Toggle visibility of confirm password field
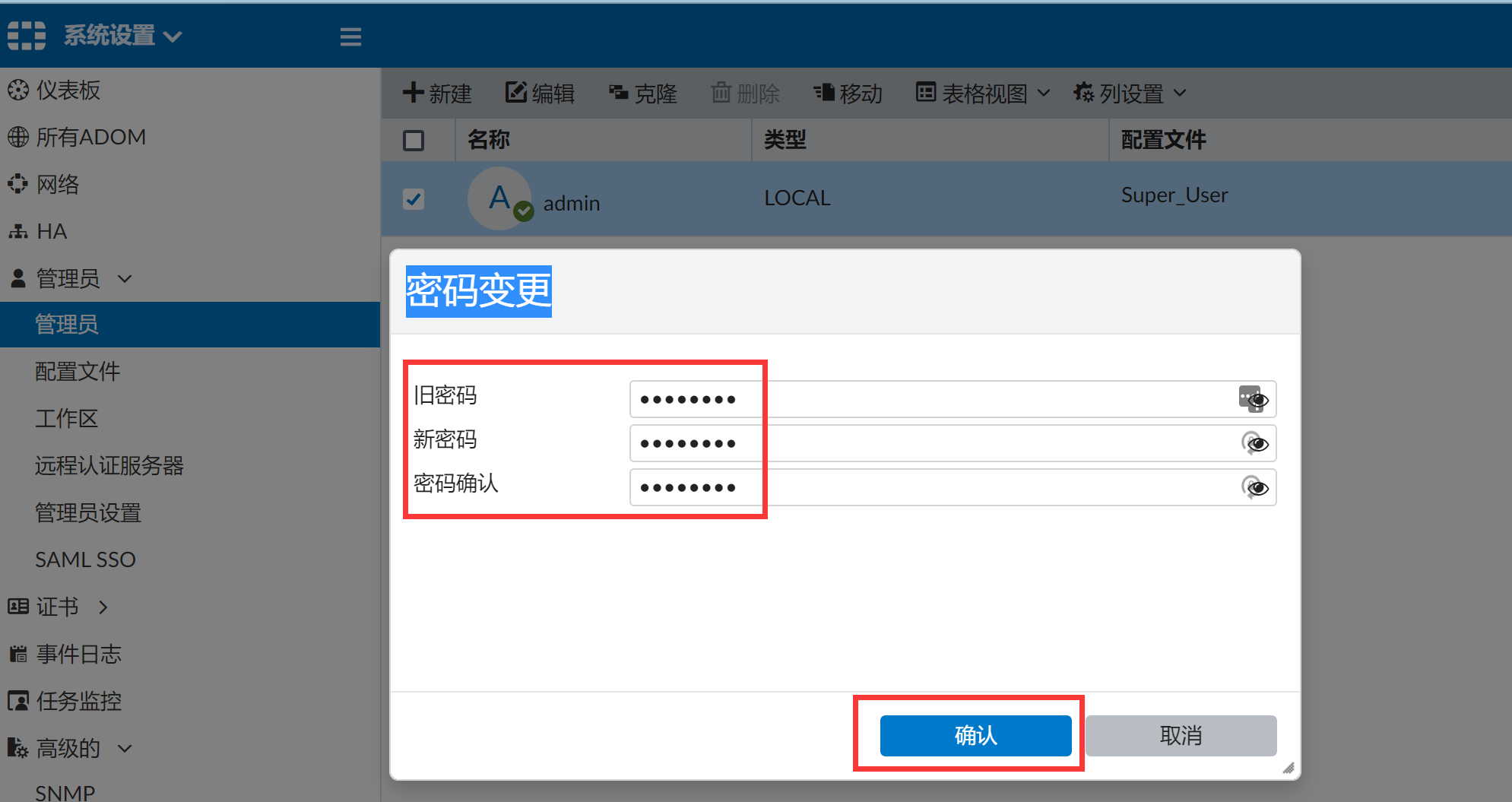Viewport: 1512px width, 802px height. 1256,487
